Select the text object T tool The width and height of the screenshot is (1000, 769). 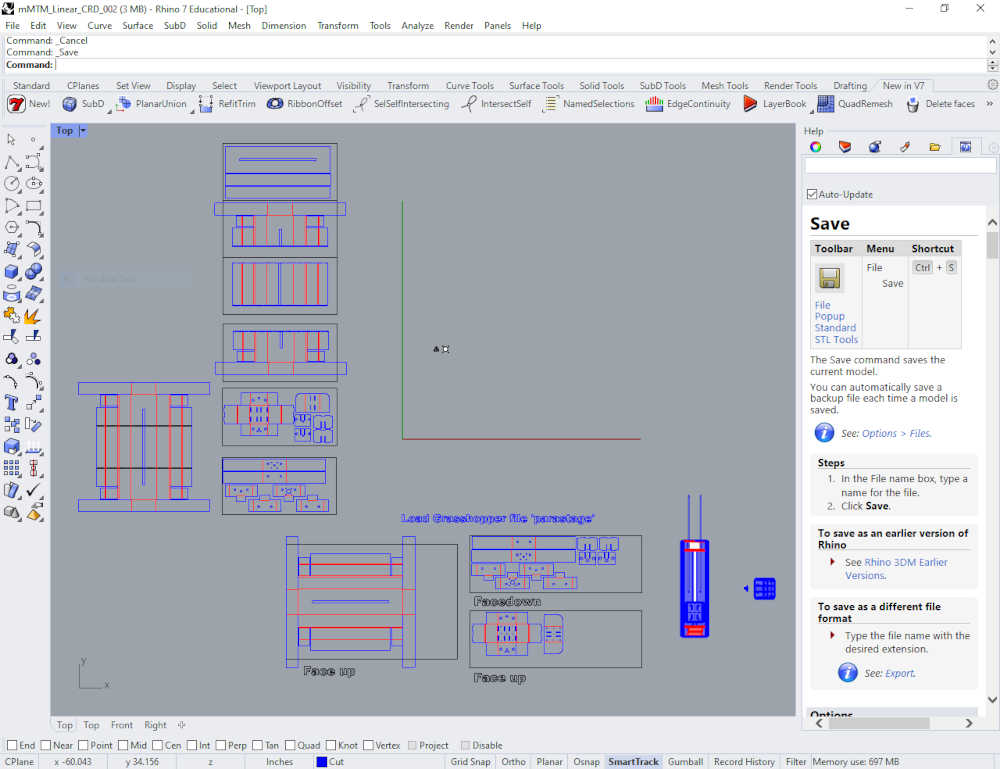(x=11, y=402)
